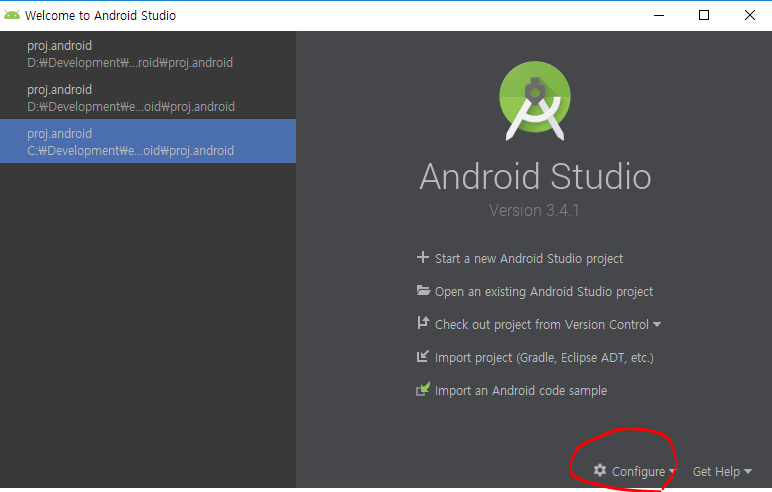Click the large Android Studio logo
This screenshot has width=772, height=492.
click(535, 100)
